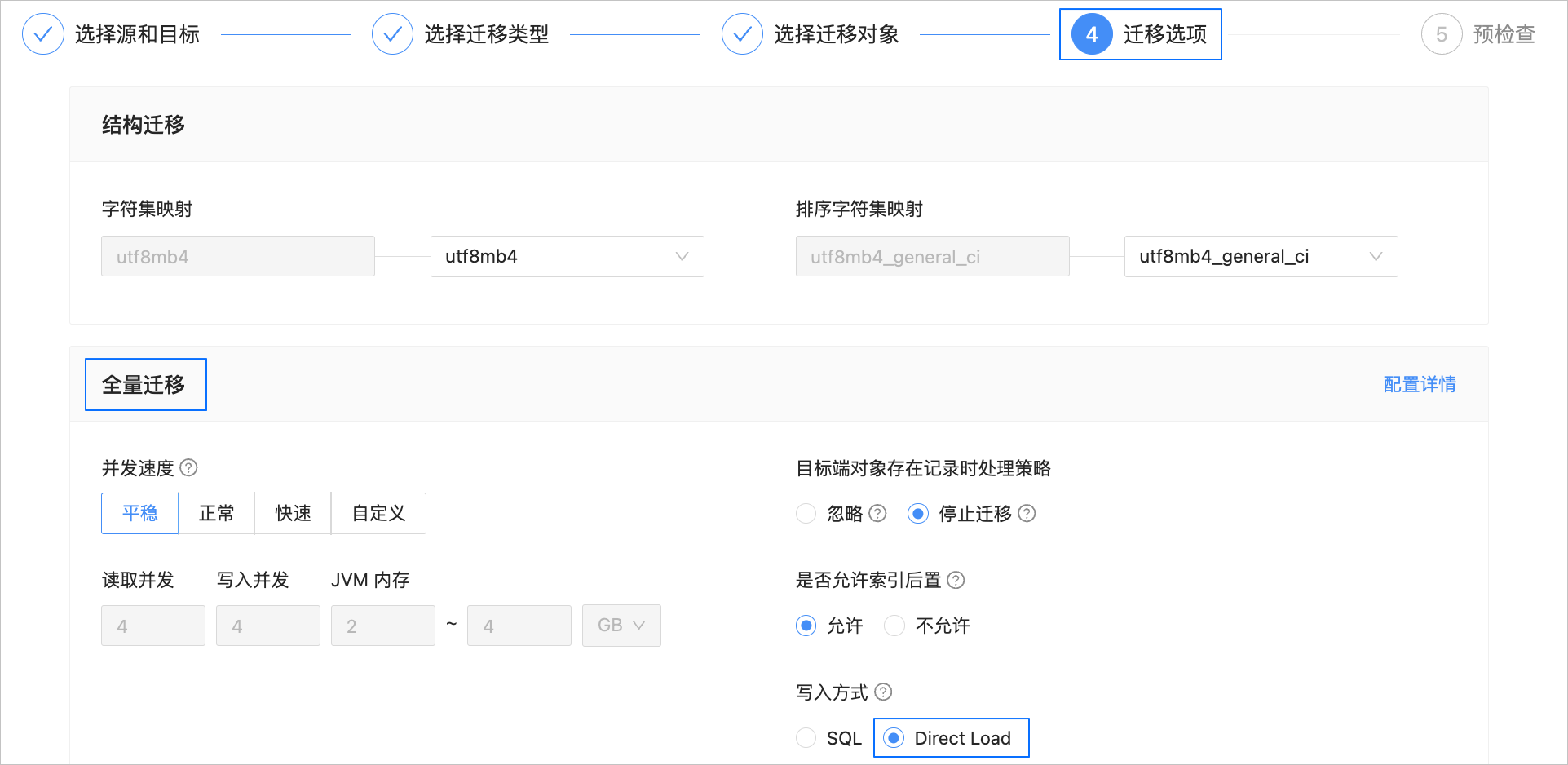Click help icon next to 写入方式
This screenshot has height=765, width=1568.
883,692
